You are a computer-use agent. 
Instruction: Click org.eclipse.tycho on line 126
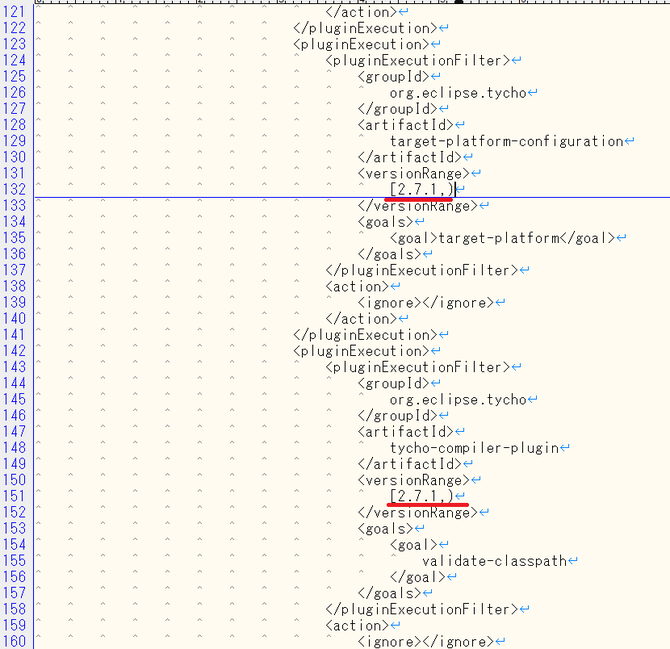(x=458, y=92)
